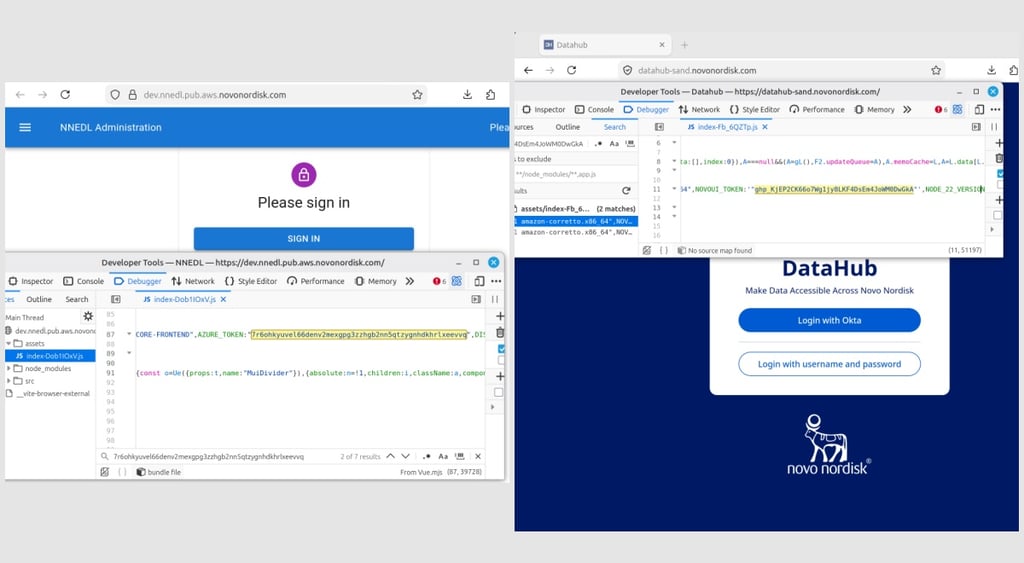Open the Network tab in NNEDL devtools
Image resolution: width=1024 pixels, height=563 pixels.
pyautogui.click(x=193, y=281)
